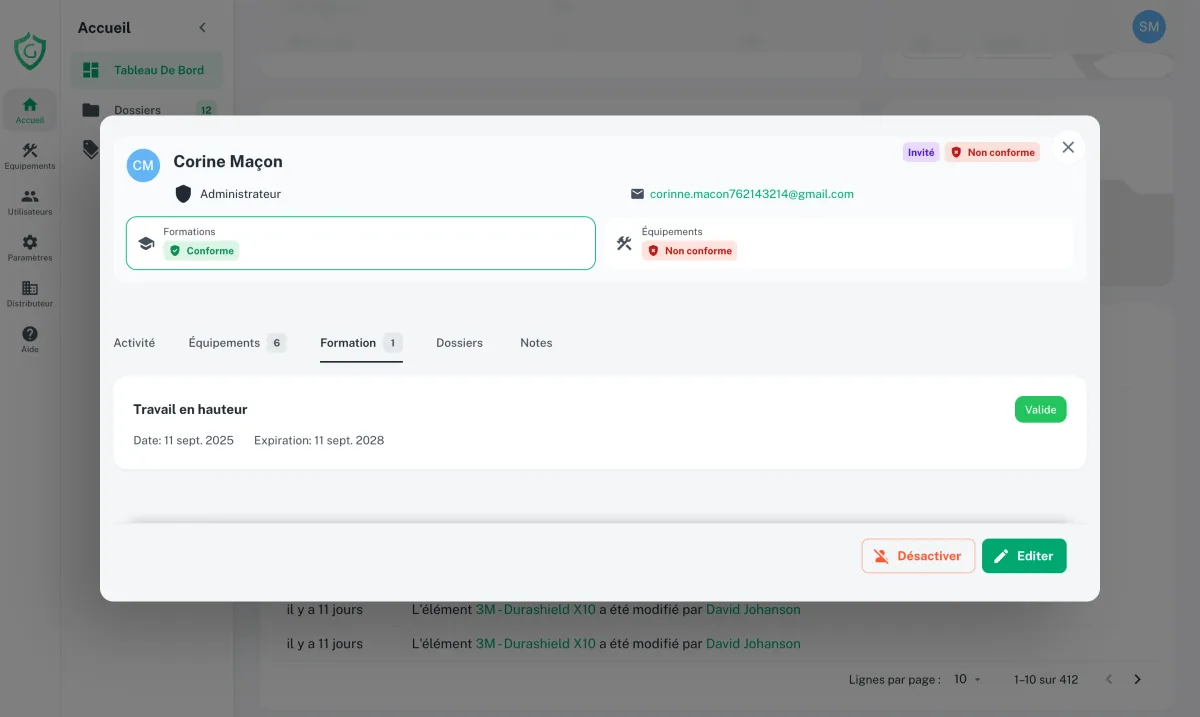
Task: Open David Johanson link in last row
Action: tap(753, 644)
